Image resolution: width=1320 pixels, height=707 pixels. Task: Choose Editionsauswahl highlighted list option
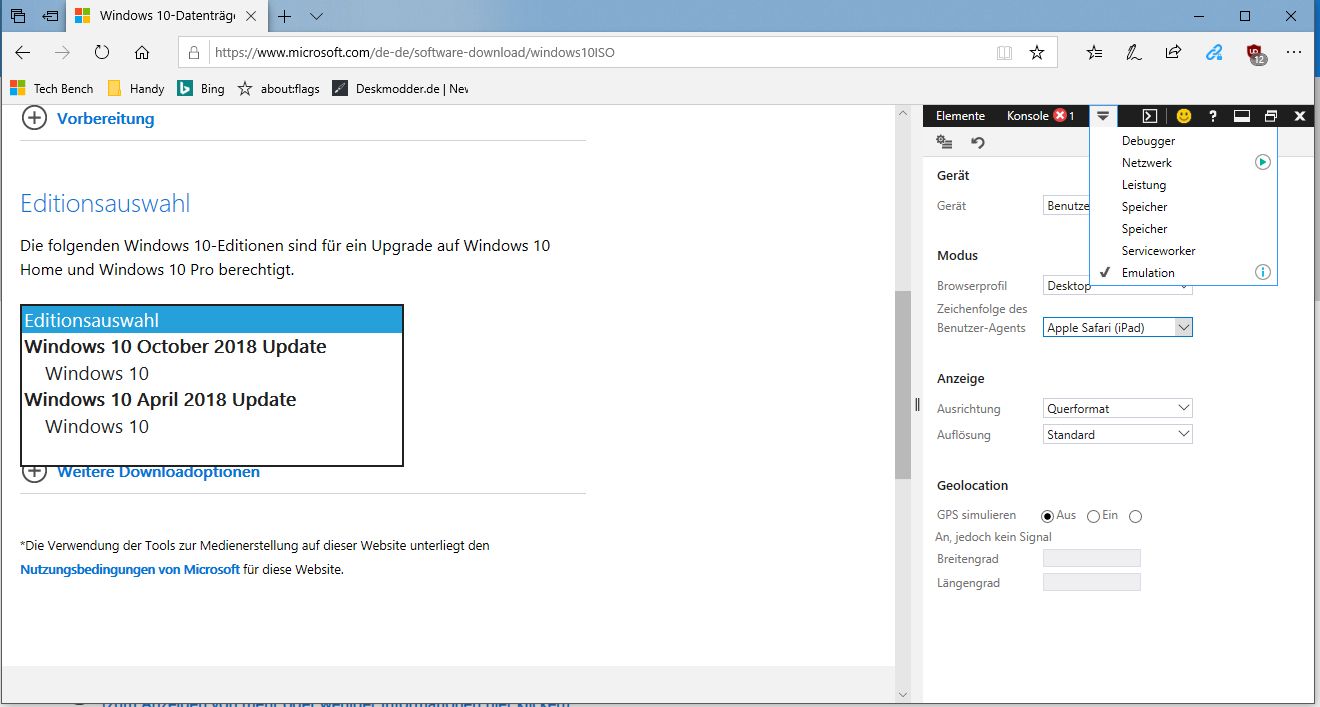pos(212,320)
